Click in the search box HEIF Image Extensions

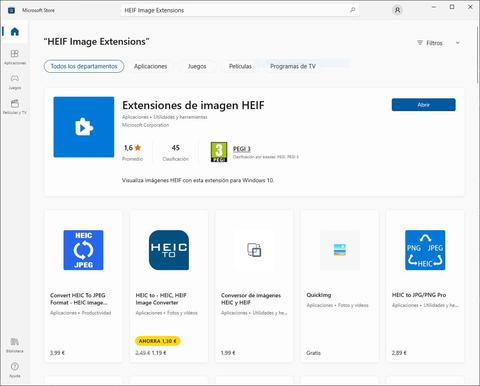pyautogui.click(x=239, y=10)
